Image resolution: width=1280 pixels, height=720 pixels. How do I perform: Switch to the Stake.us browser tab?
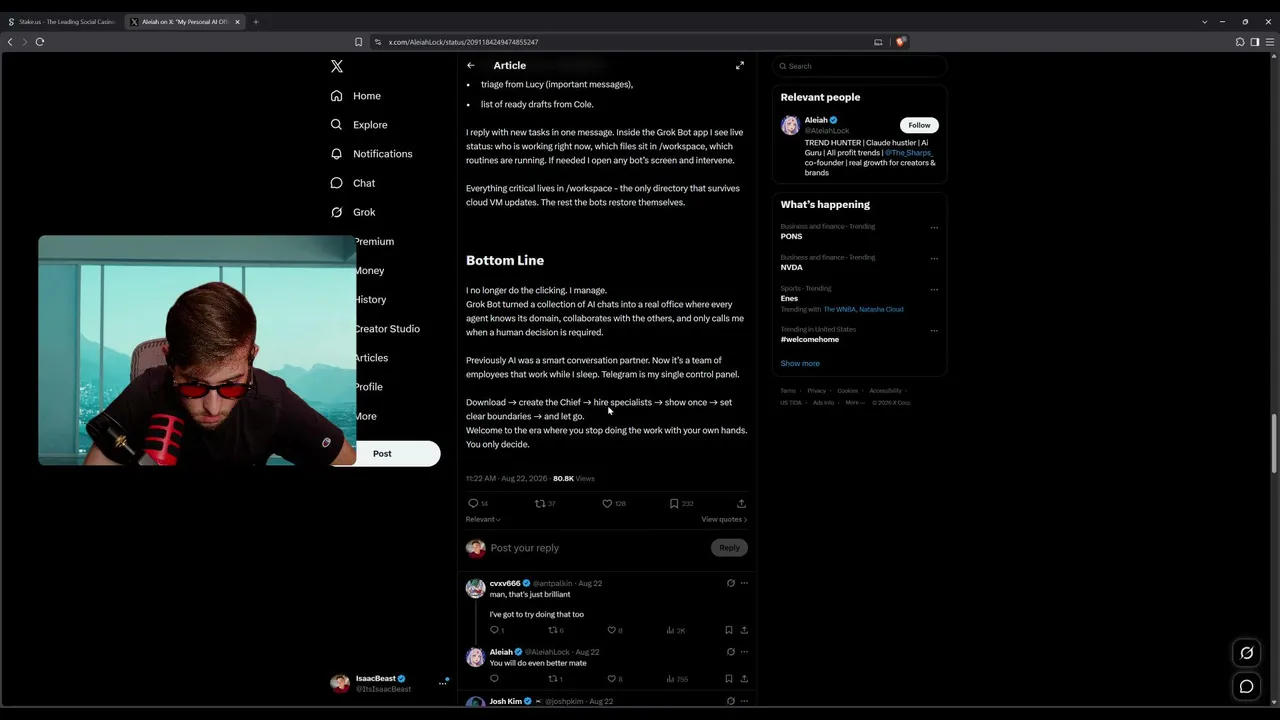[62, 22]
